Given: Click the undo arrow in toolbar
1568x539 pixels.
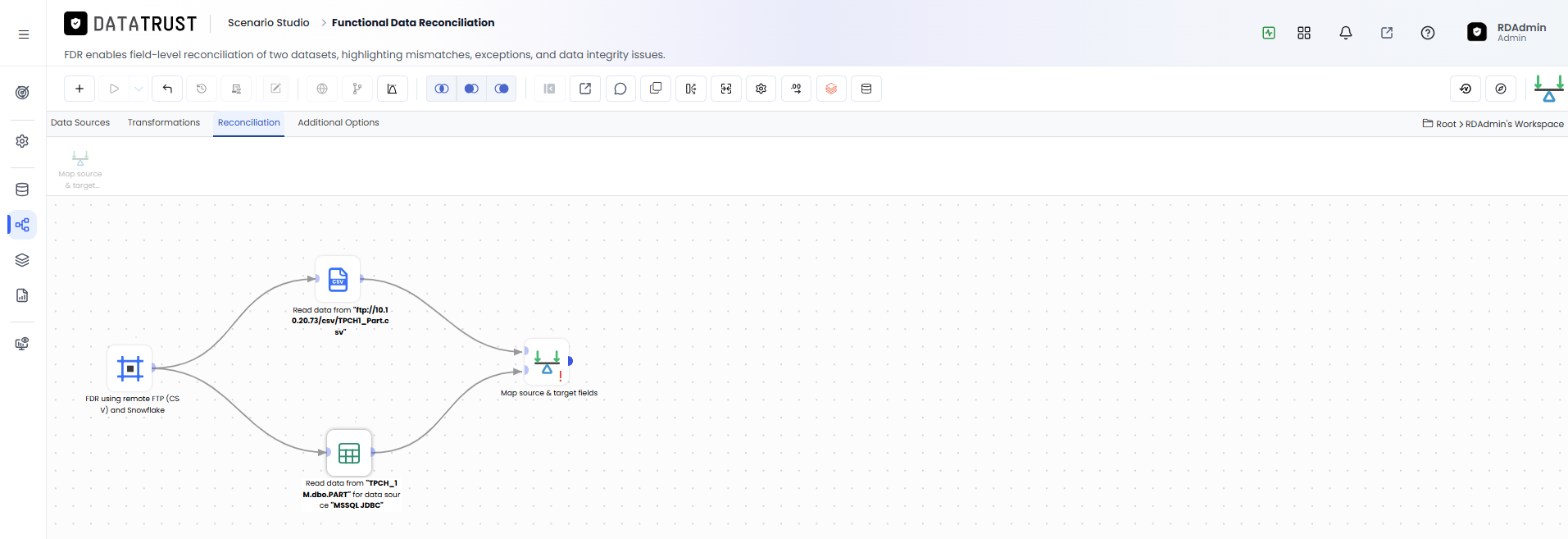Looking at the screenshot, I should (x=167, y=89).
